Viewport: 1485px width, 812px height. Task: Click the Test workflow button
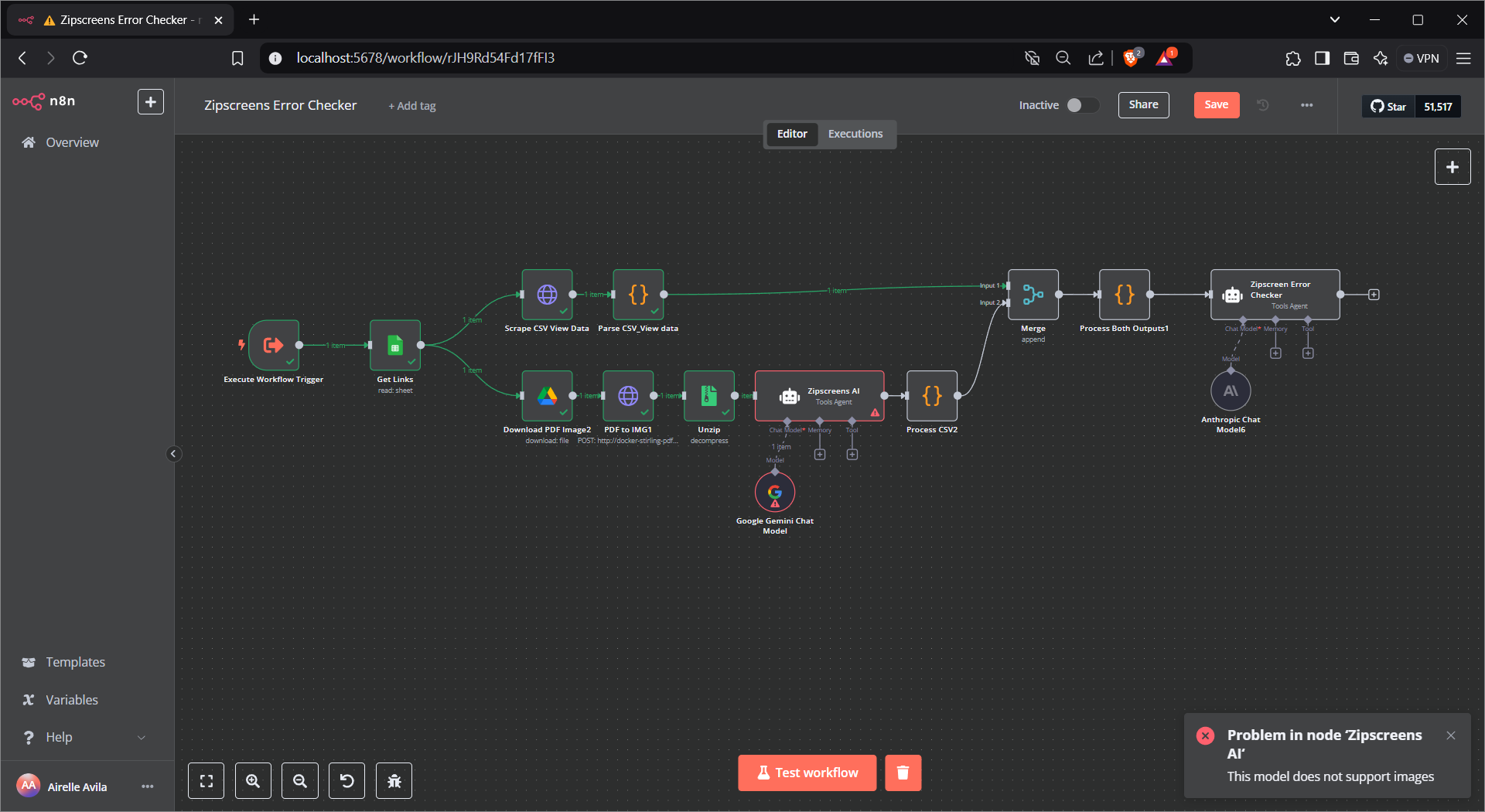[x=807, y=773]
